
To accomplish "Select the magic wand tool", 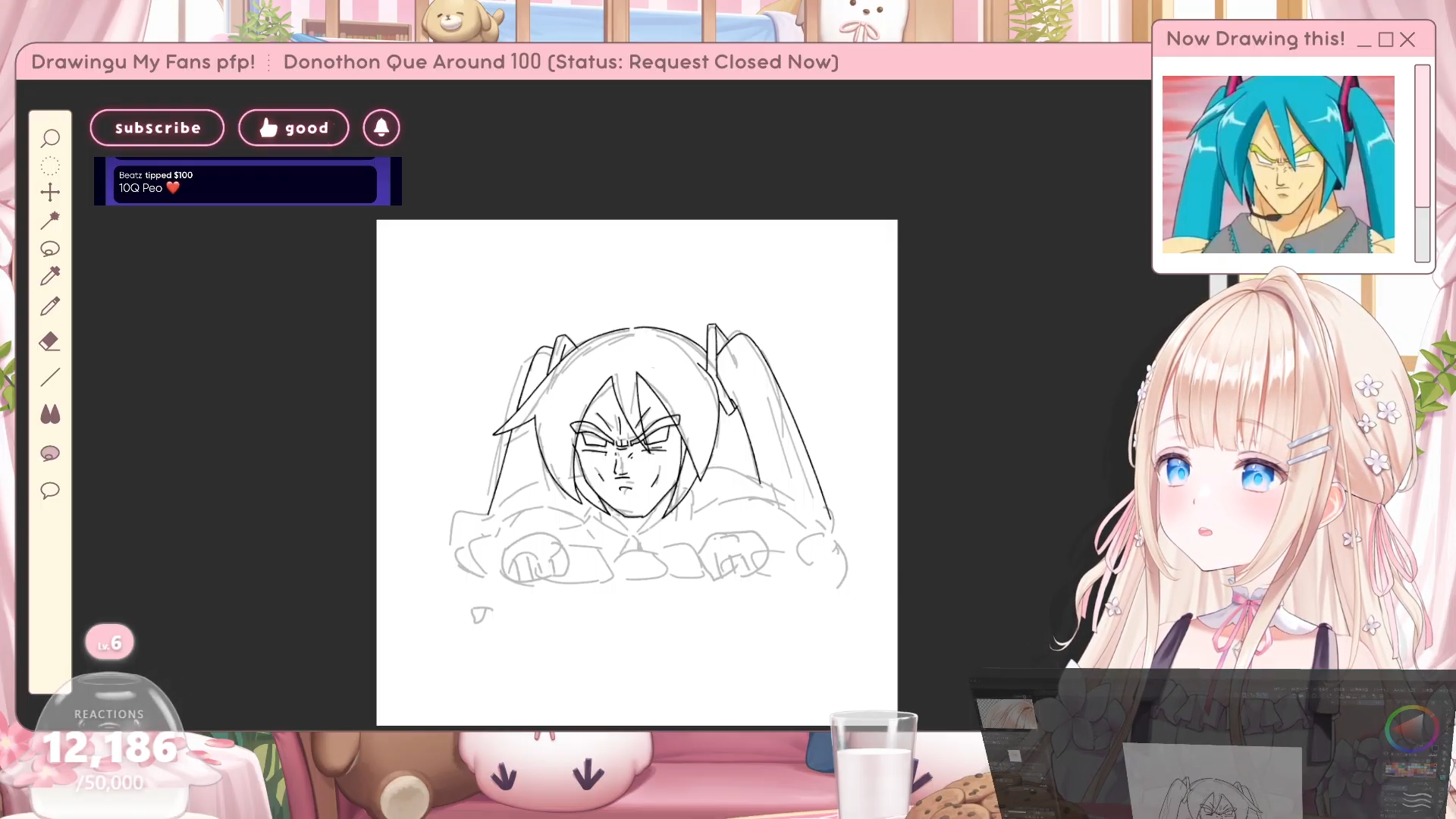I will (50, 220).
